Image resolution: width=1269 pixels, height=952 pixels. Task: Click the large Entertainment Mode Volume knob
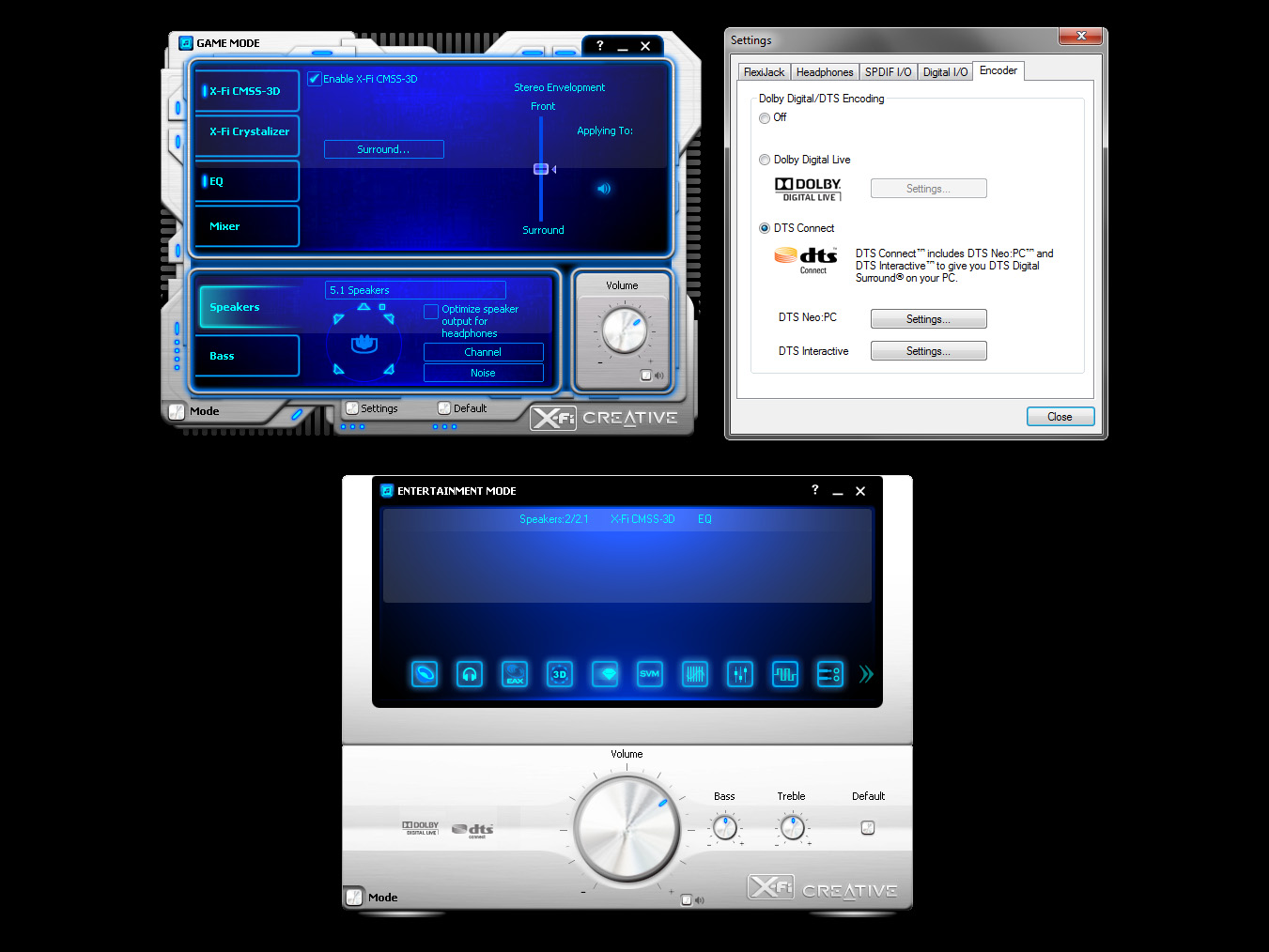click(x=627, y=829)
